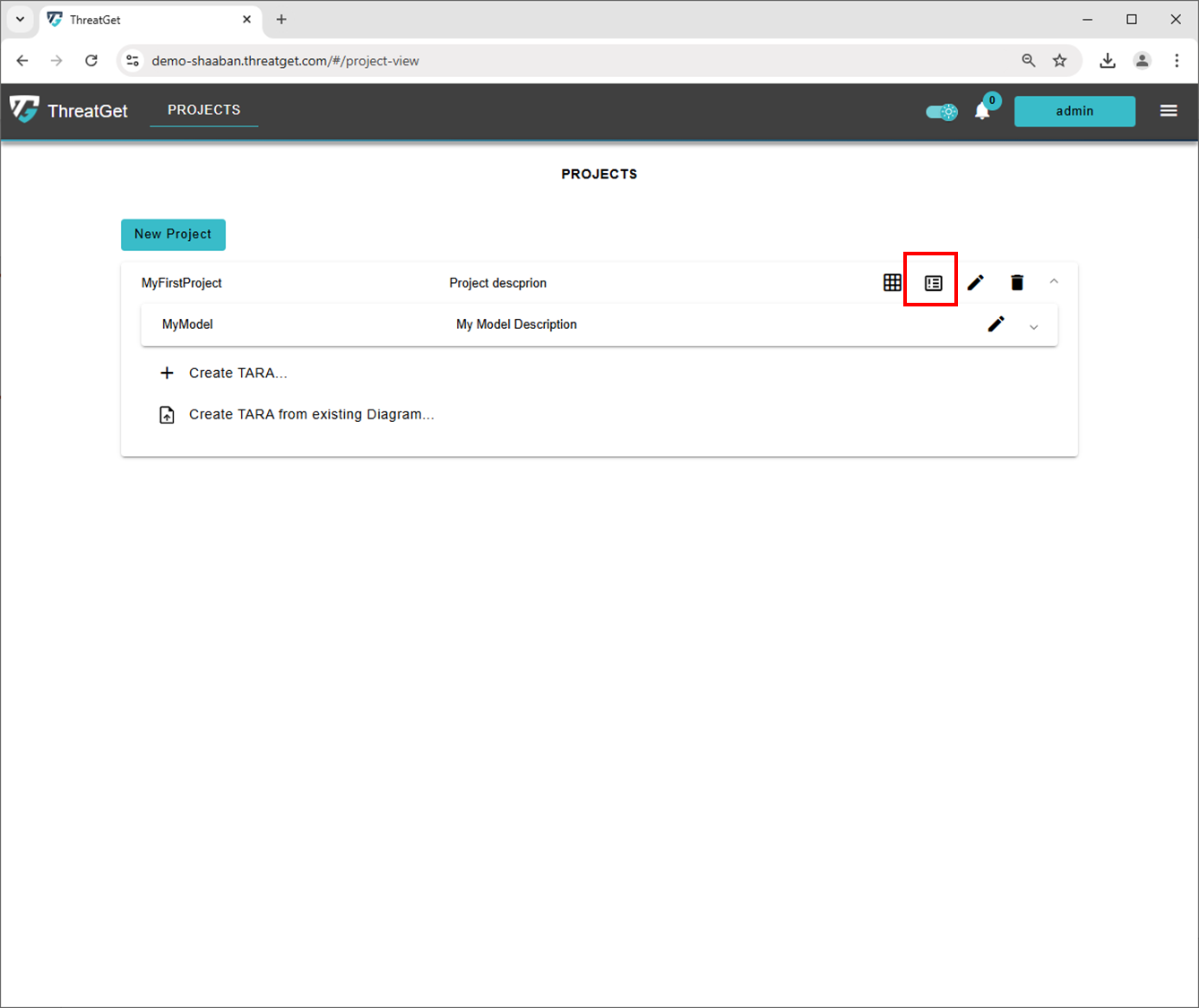The image size is (1199, 1008).
Task: Open the hamburger menu in header
Action: pos(1168,110)
